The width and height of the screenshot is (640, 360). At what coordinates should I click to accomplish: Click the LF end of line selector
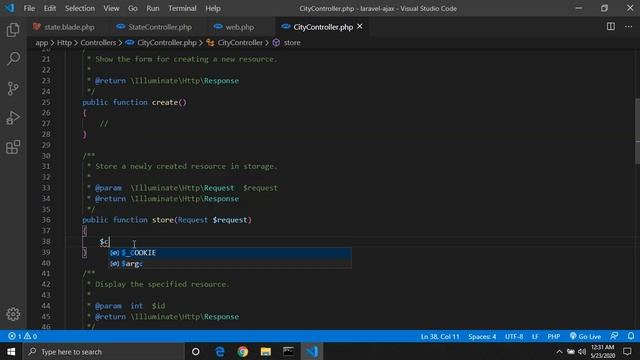coord(535,336)
